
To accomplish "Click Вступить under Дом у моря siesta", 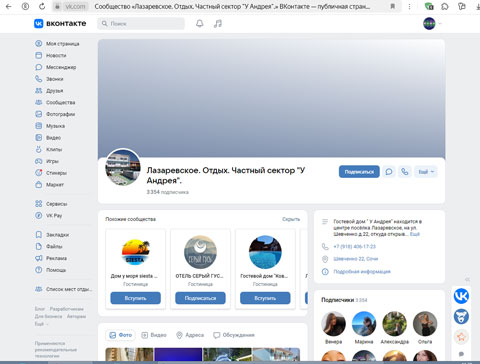I will coord(135,298).
